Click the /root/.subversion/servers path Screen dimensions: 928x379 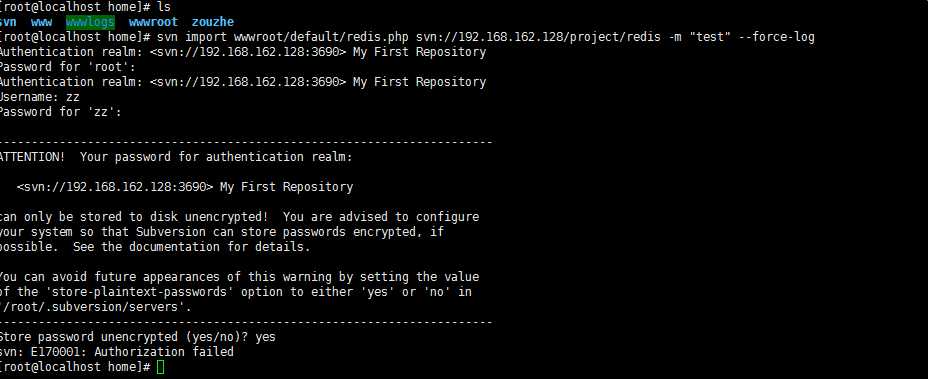[96, 307]
